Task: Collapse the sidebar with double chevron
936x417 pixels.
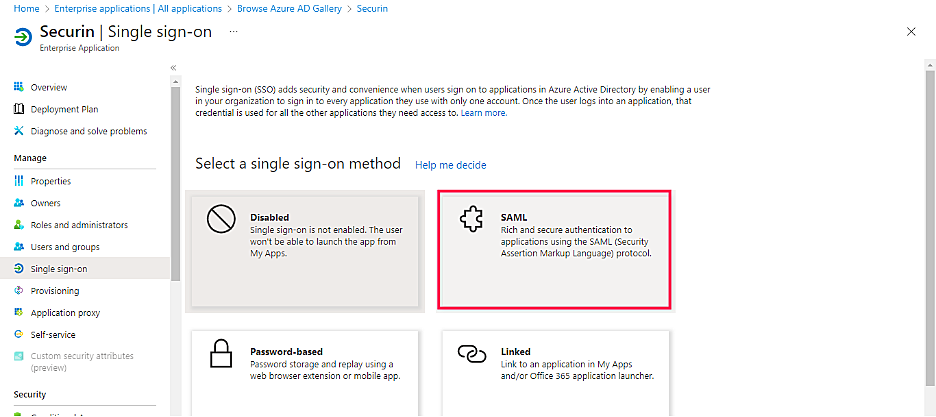Action: (x=173, y=68)
